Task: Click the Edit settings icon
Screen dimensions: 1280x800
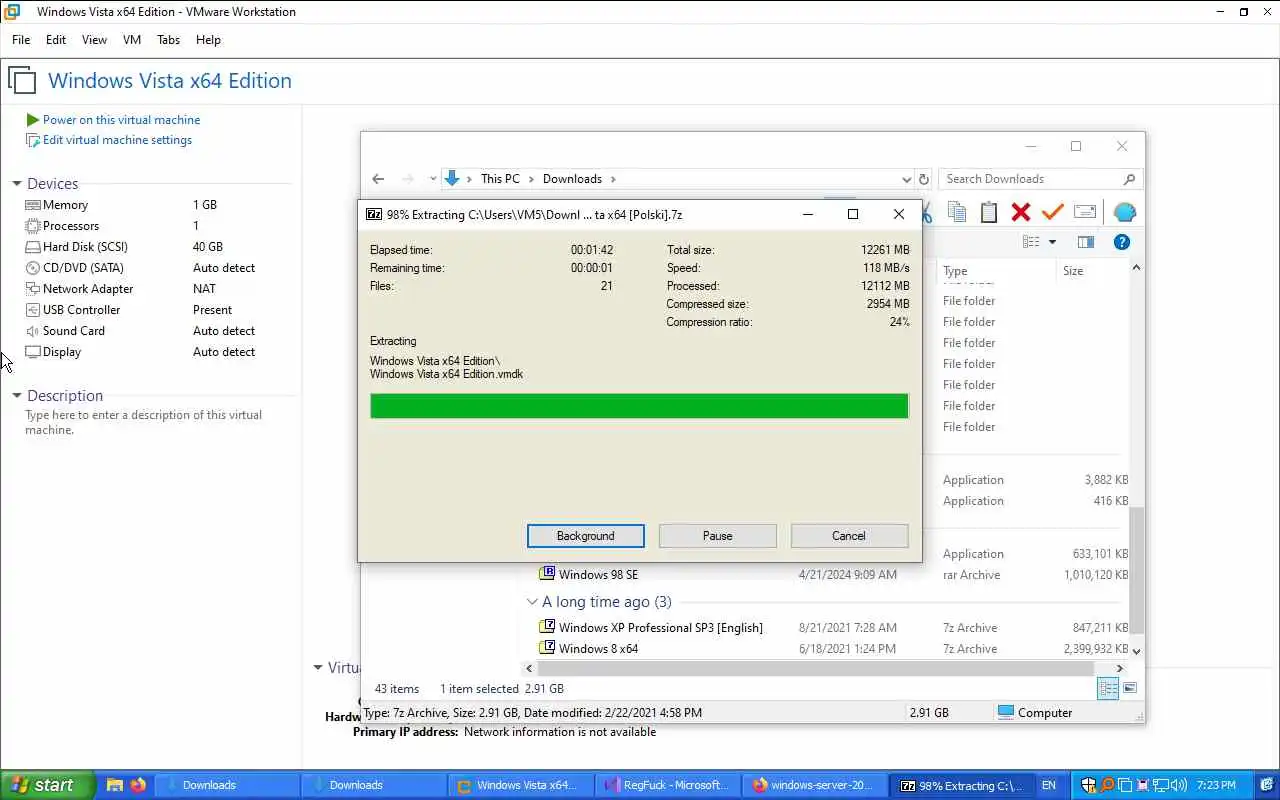Action: pos(33,140)
